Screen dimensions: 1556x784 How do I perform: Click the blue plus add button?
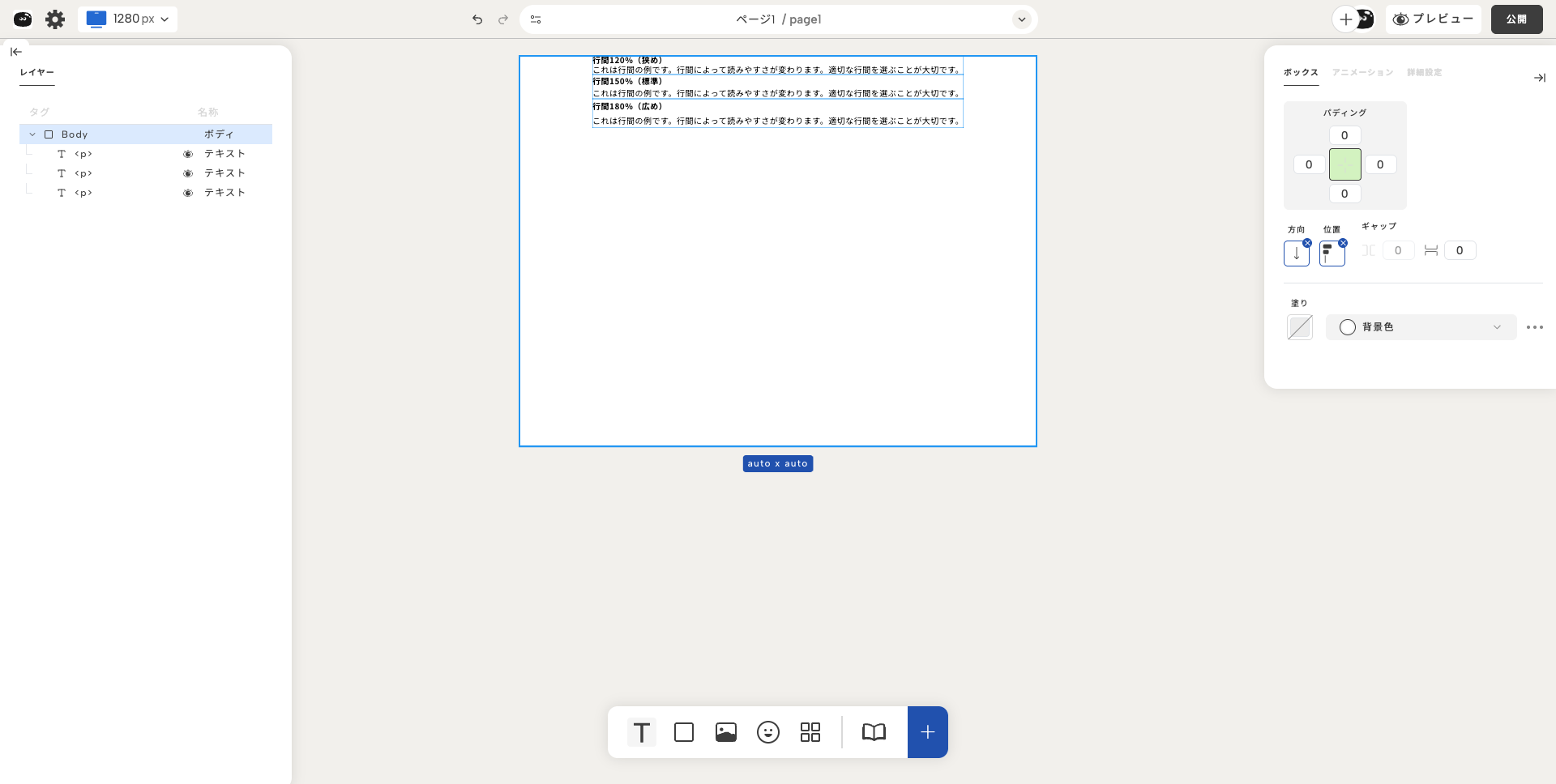pyautogui.click(x=928, y=732)
